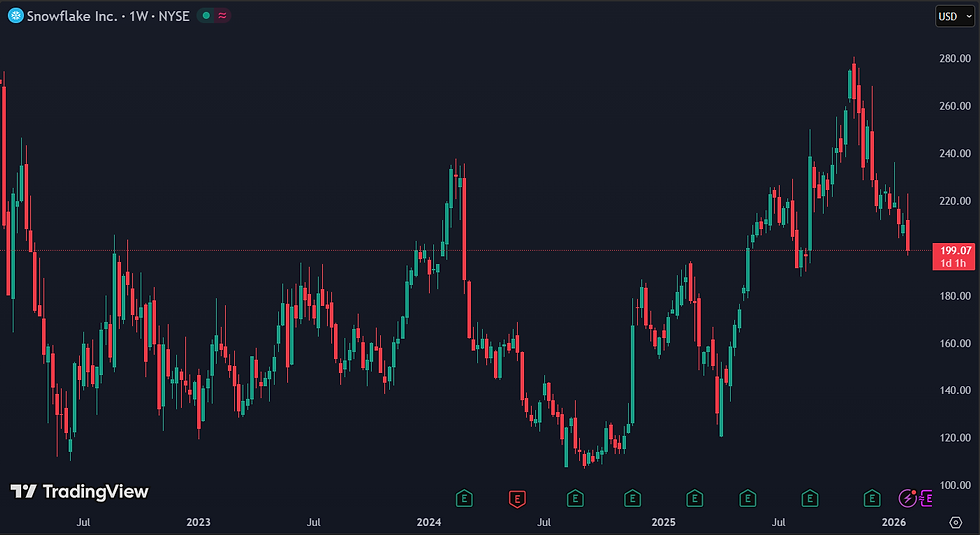Image resolution: width=980 pixels, height=535 pixels.
Task: Click the 240.00 price axis label
Action: pos(955,154)
